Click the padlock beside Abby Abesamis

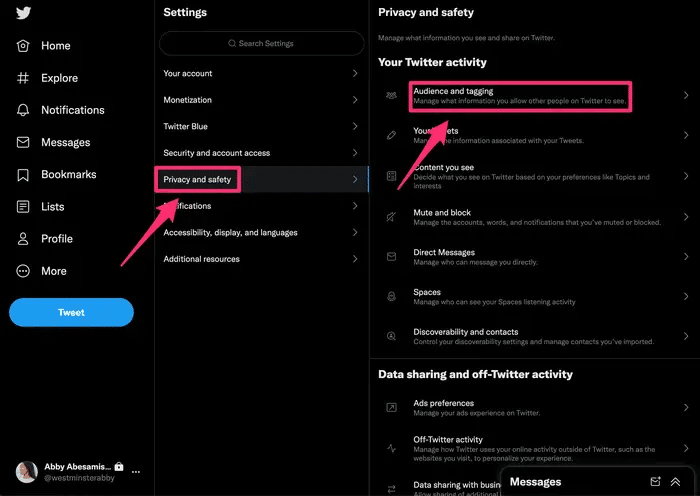tap(119, 467)
